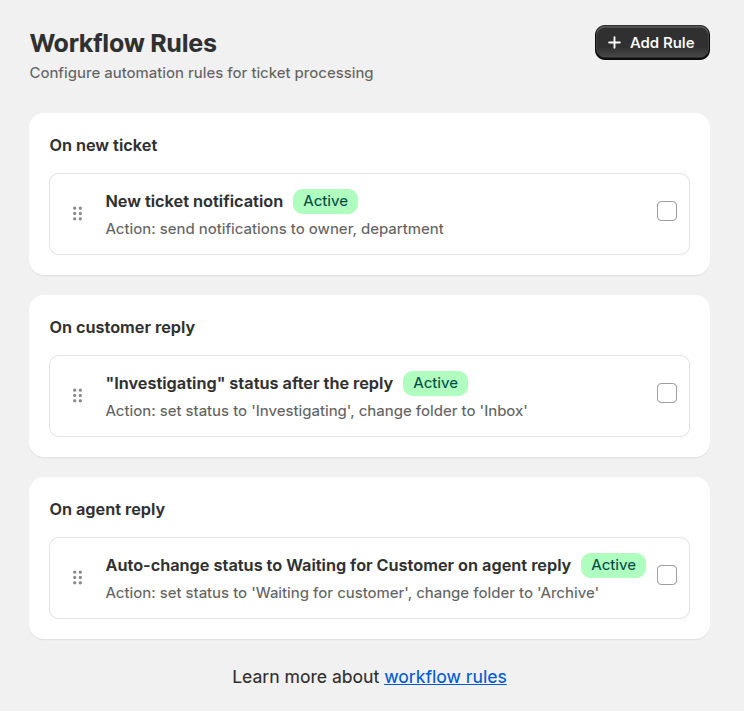744x711 pixels.
Task: Click drag handle for New ticket notification
Action: pyautogui.click(x=77, y=214)
